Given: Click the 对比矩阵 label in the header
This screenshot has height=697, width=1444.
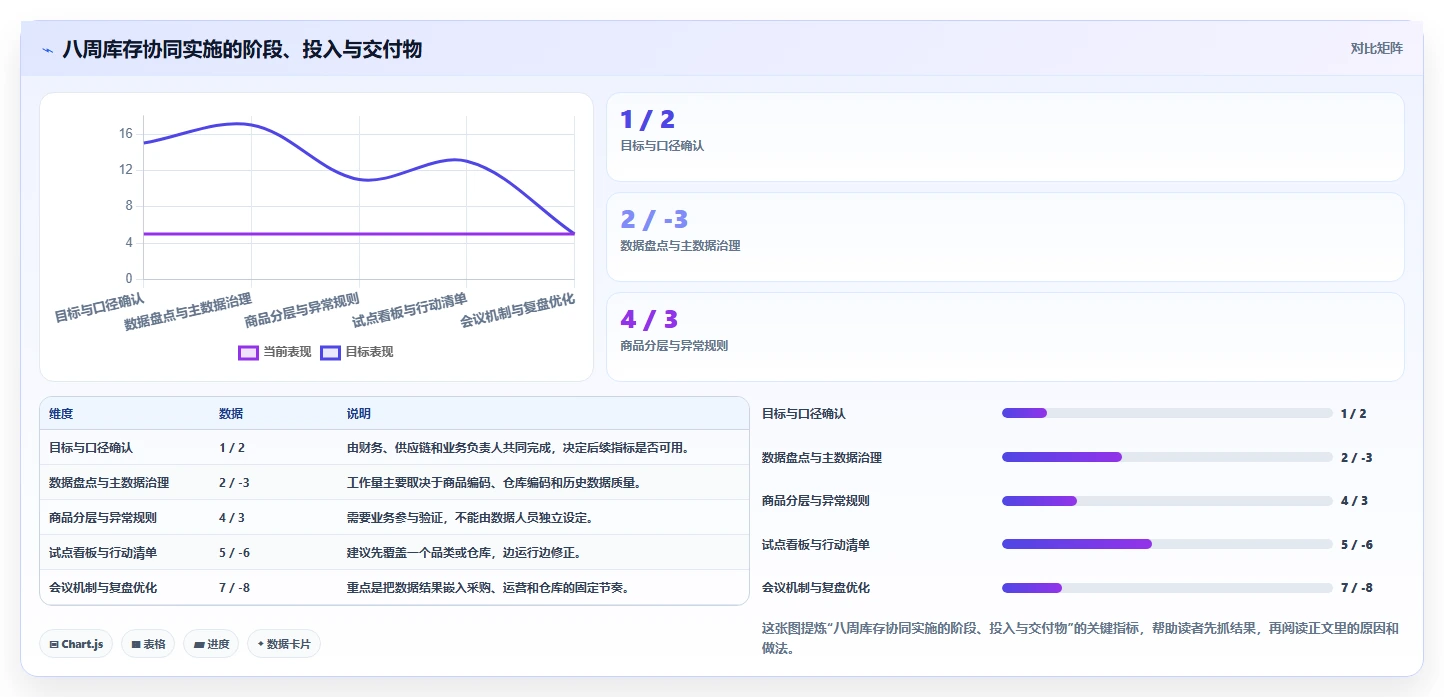Looking at the screenshot, I should (1376, 48).
